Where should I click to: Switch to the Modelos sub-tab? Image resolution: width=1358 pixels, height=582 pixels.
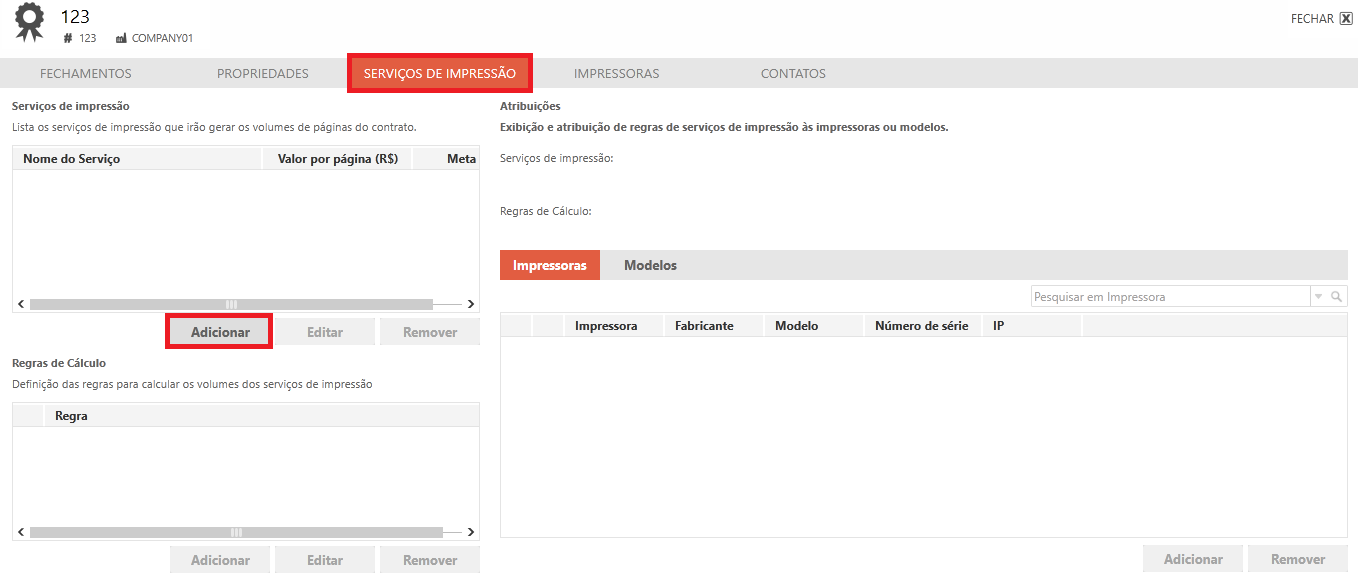650,265
